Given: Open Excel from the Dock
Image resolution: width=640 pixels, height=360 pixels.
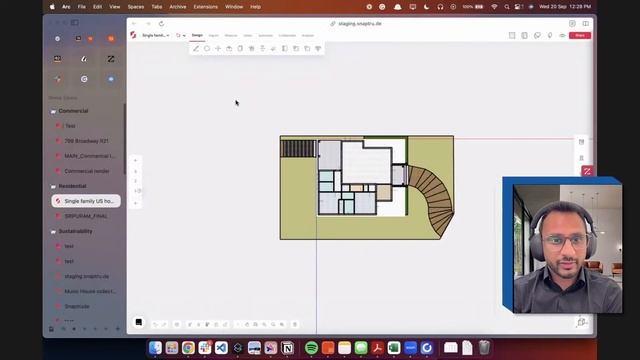Looking at the screenshot, I should pyautogui.click(x=394, y=348).
